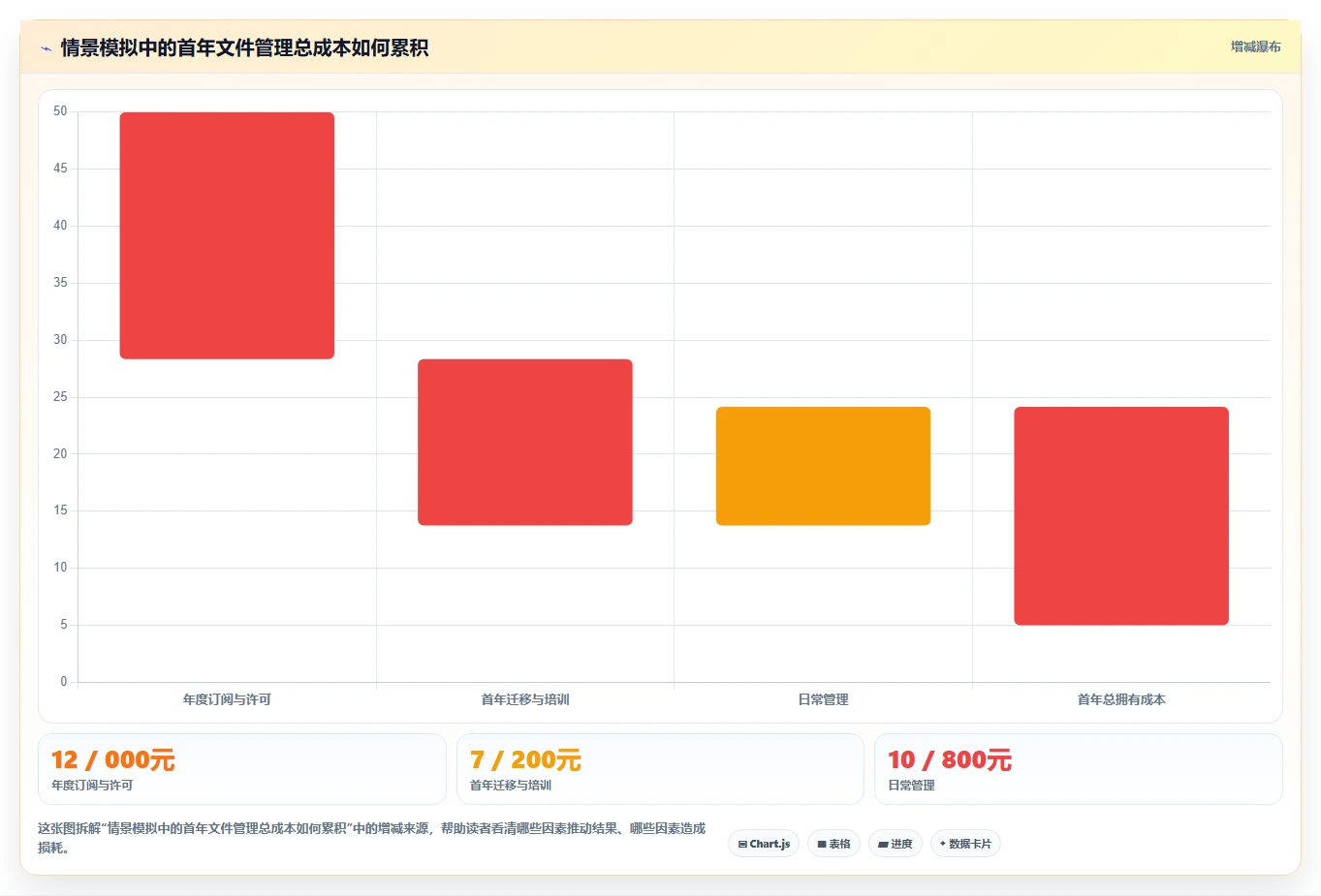The image size is (1321, 896).
Task: Click the lightning icon beside the chart title
Action: coord(46,48)
